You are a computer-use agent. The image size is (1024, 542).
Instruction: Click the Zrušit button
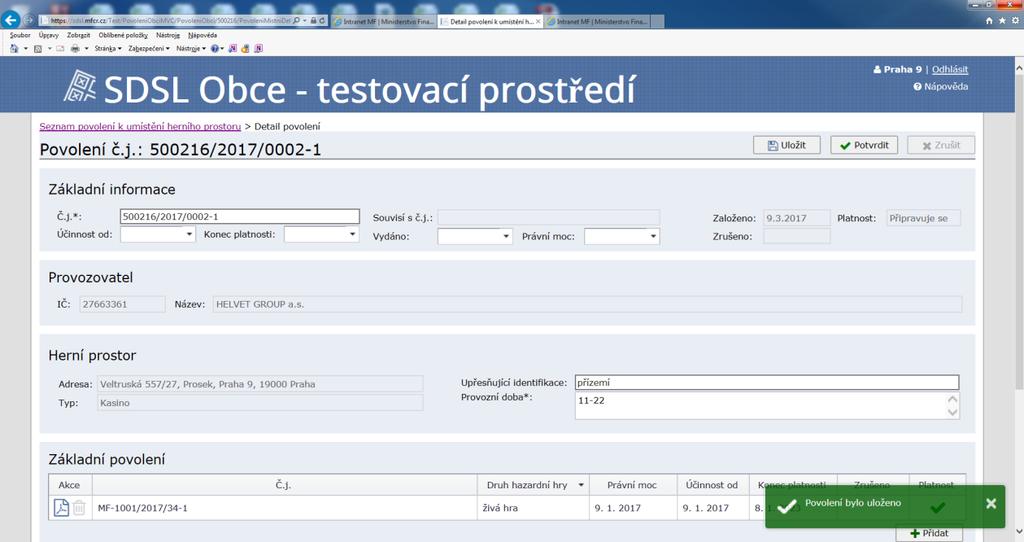click(941, 145)
